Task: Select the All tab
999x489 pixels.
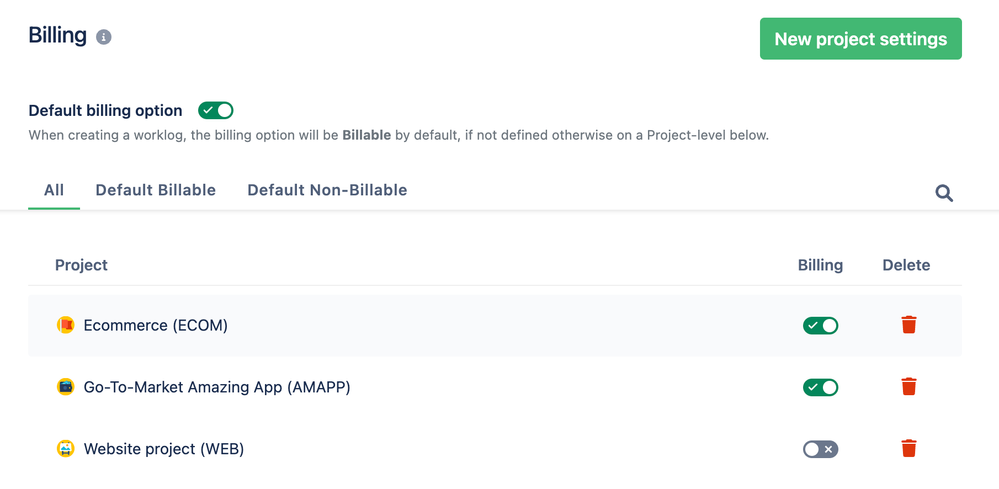Action: [x=54, y=190]
